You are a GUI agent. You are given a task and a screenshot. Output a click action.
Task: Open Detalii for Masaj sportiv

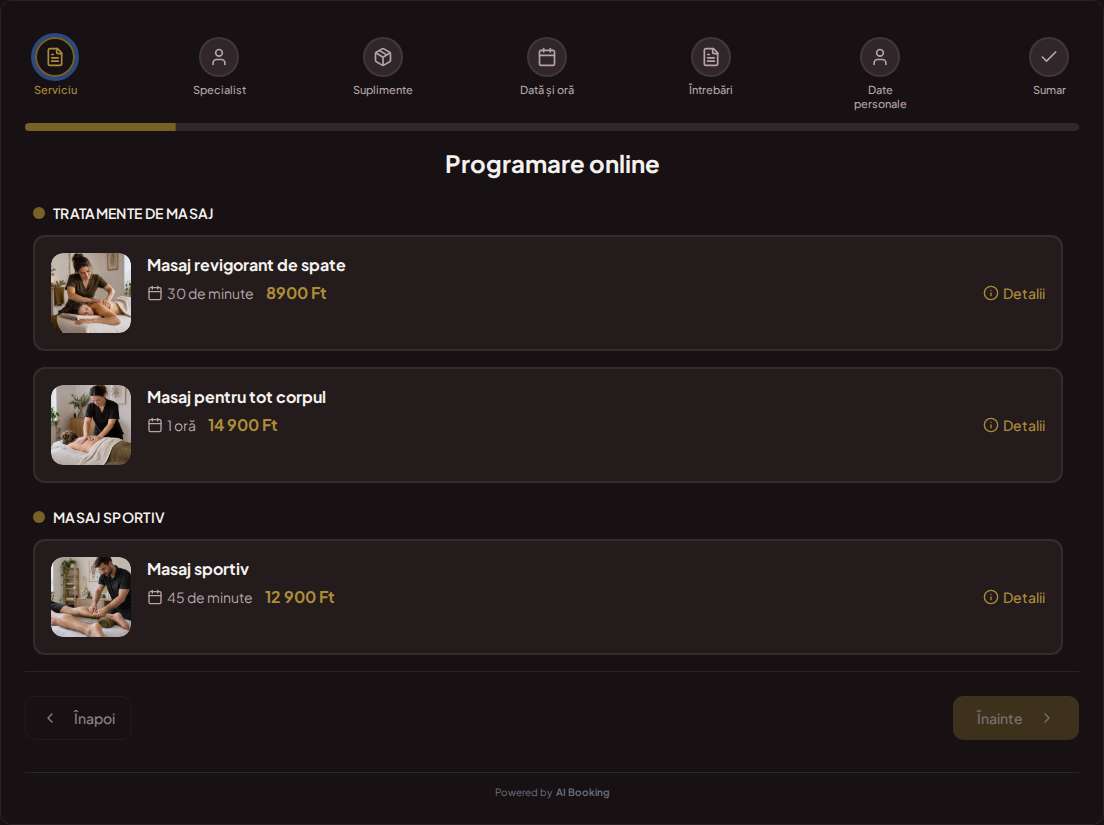[1015, 598]
